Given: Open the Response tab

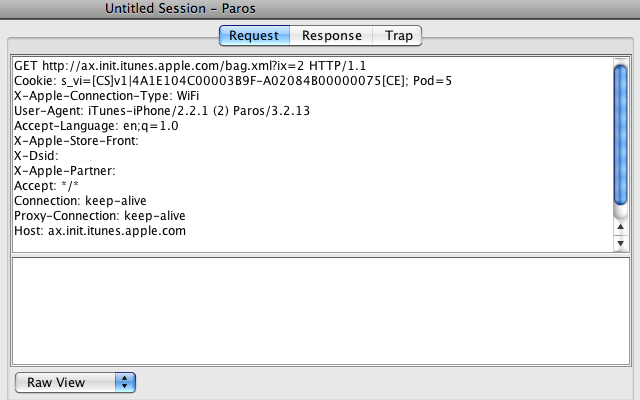Looking at the screenshot, I should [x=331, y=36].
